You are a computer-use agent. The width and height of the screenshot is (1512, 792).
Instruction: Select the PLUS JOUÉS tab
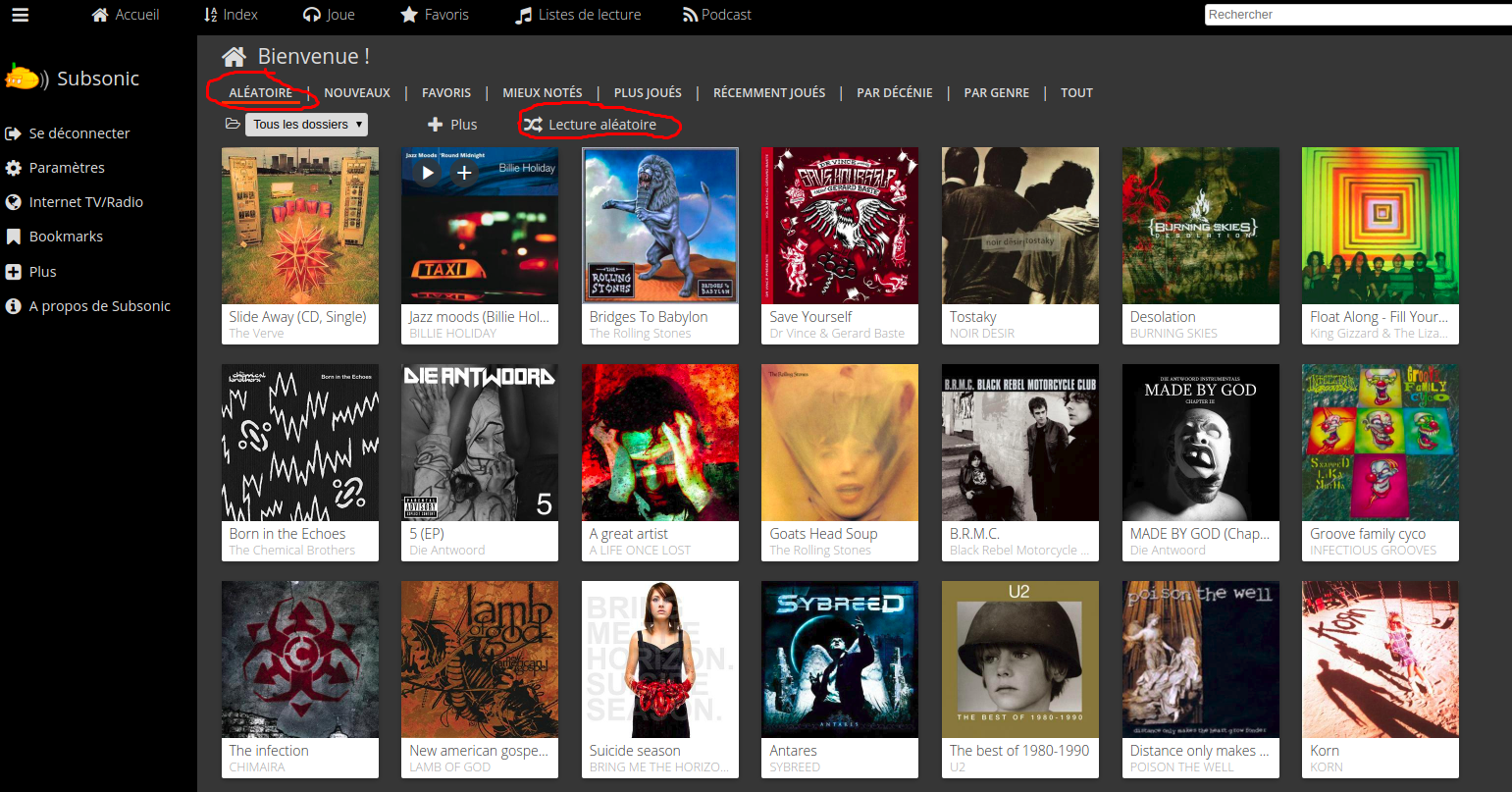[648, 93]
